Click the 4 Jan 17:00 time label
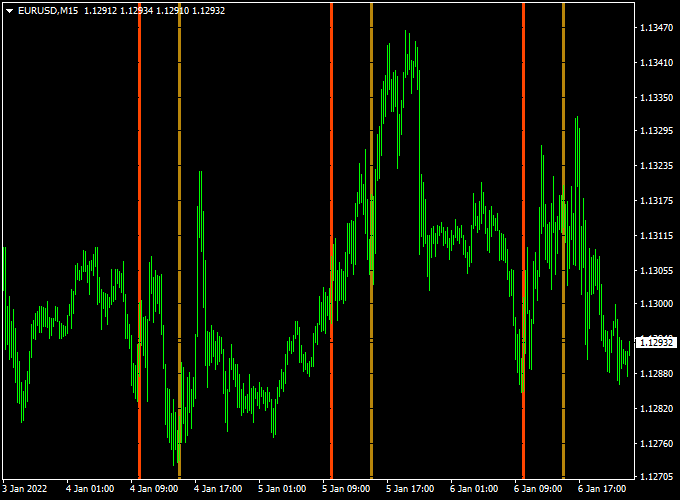 click(x=218, y=489)
